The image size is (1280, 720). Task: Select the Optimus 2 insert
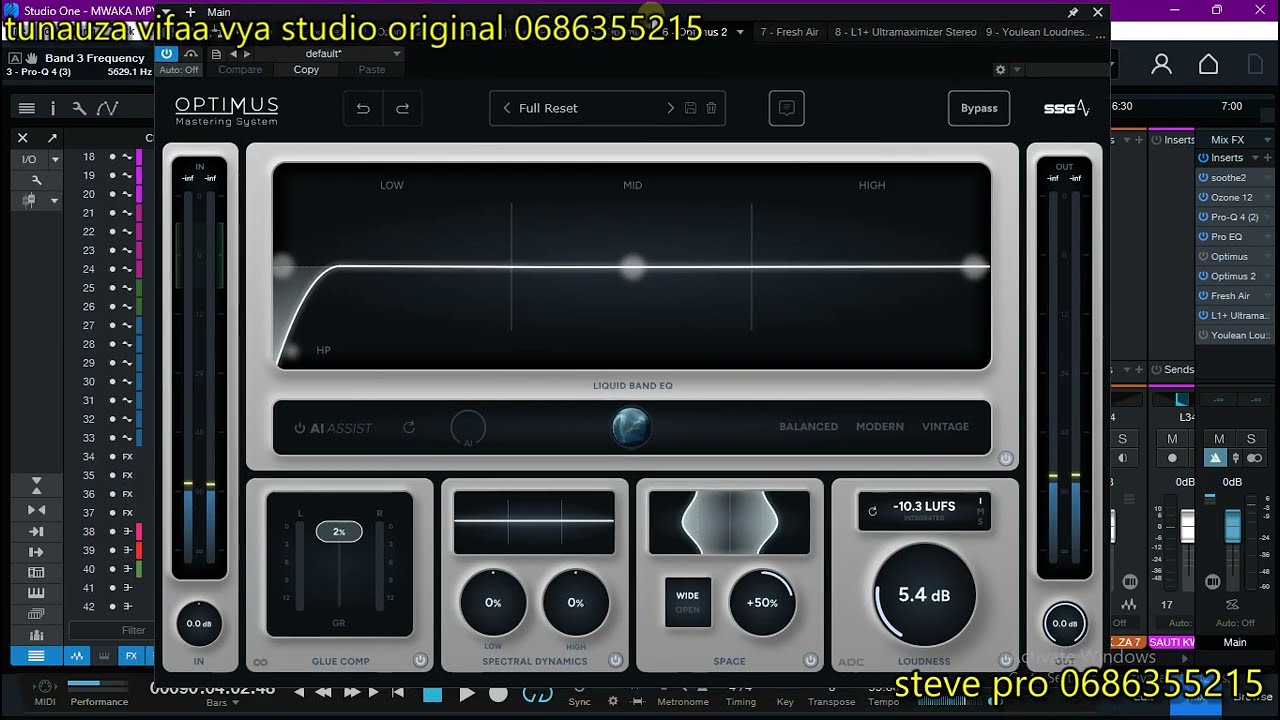click(1235, 276)
